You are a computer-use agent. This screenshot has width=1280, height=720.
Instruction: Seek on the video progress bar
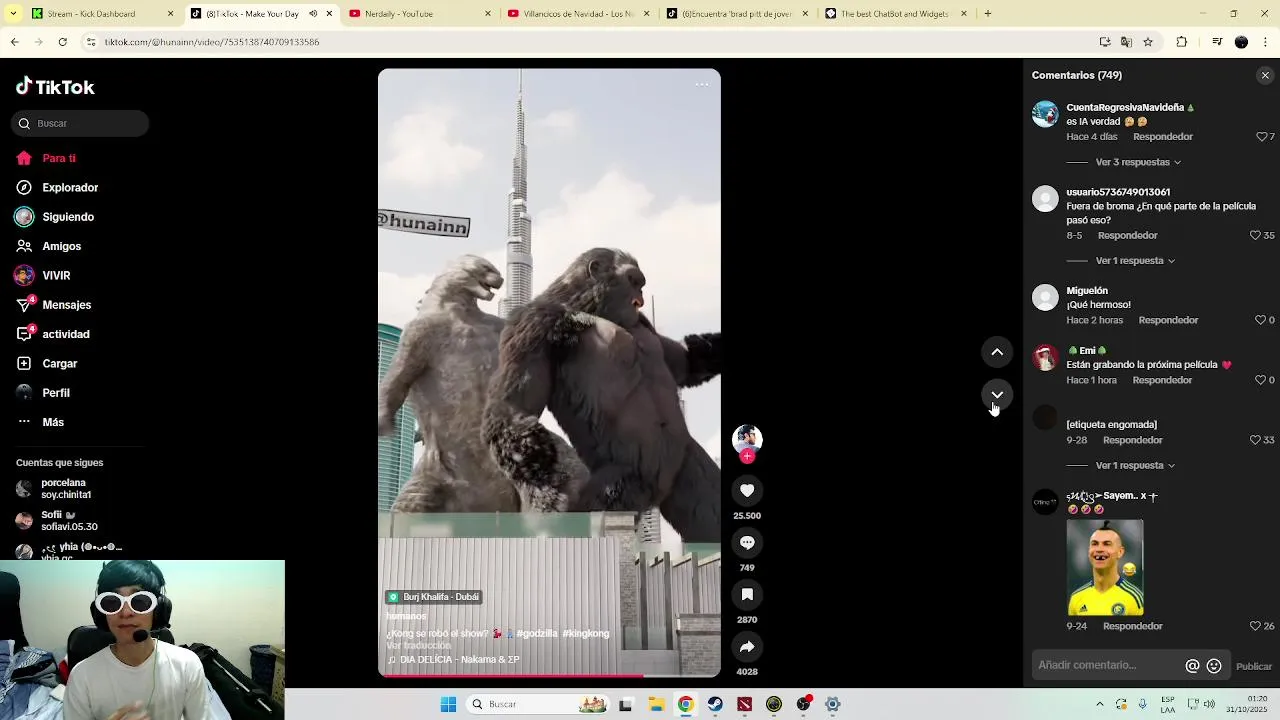click(x=549, y=676)
